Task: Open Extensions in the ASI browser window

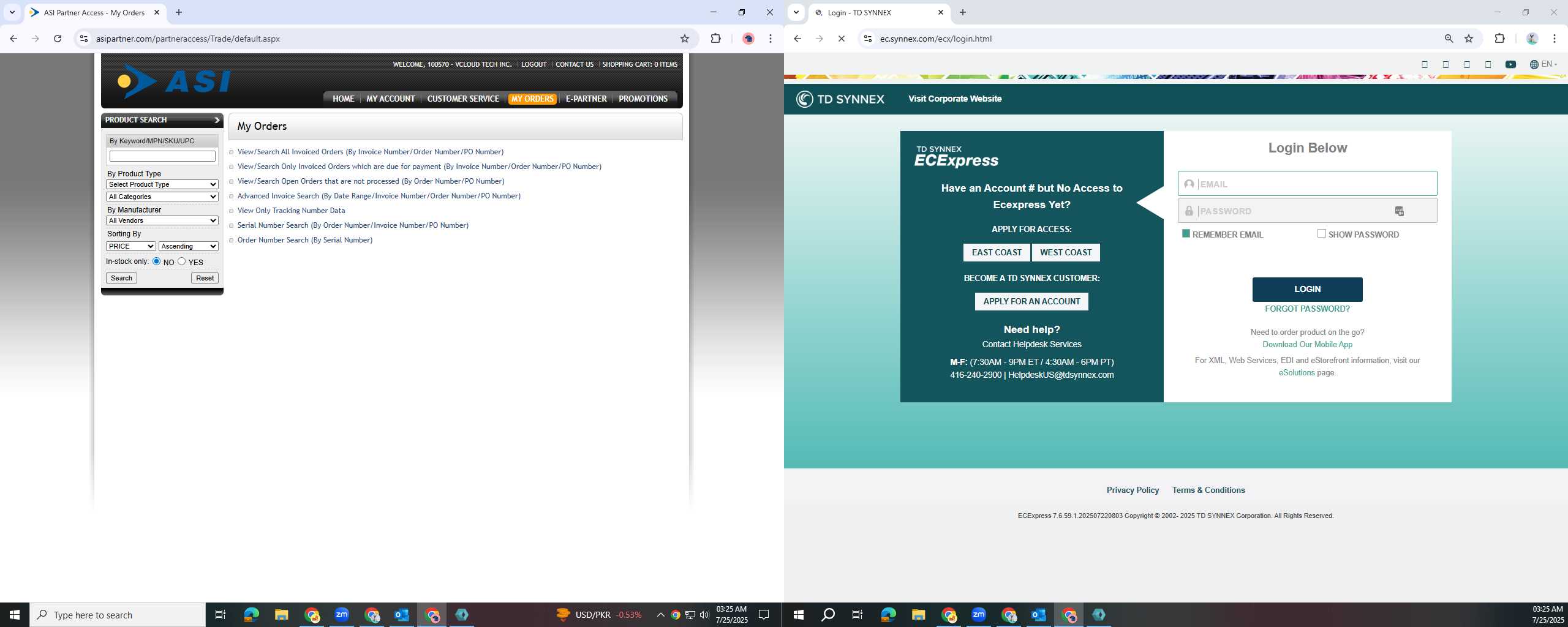Action: tap(715, 39)
